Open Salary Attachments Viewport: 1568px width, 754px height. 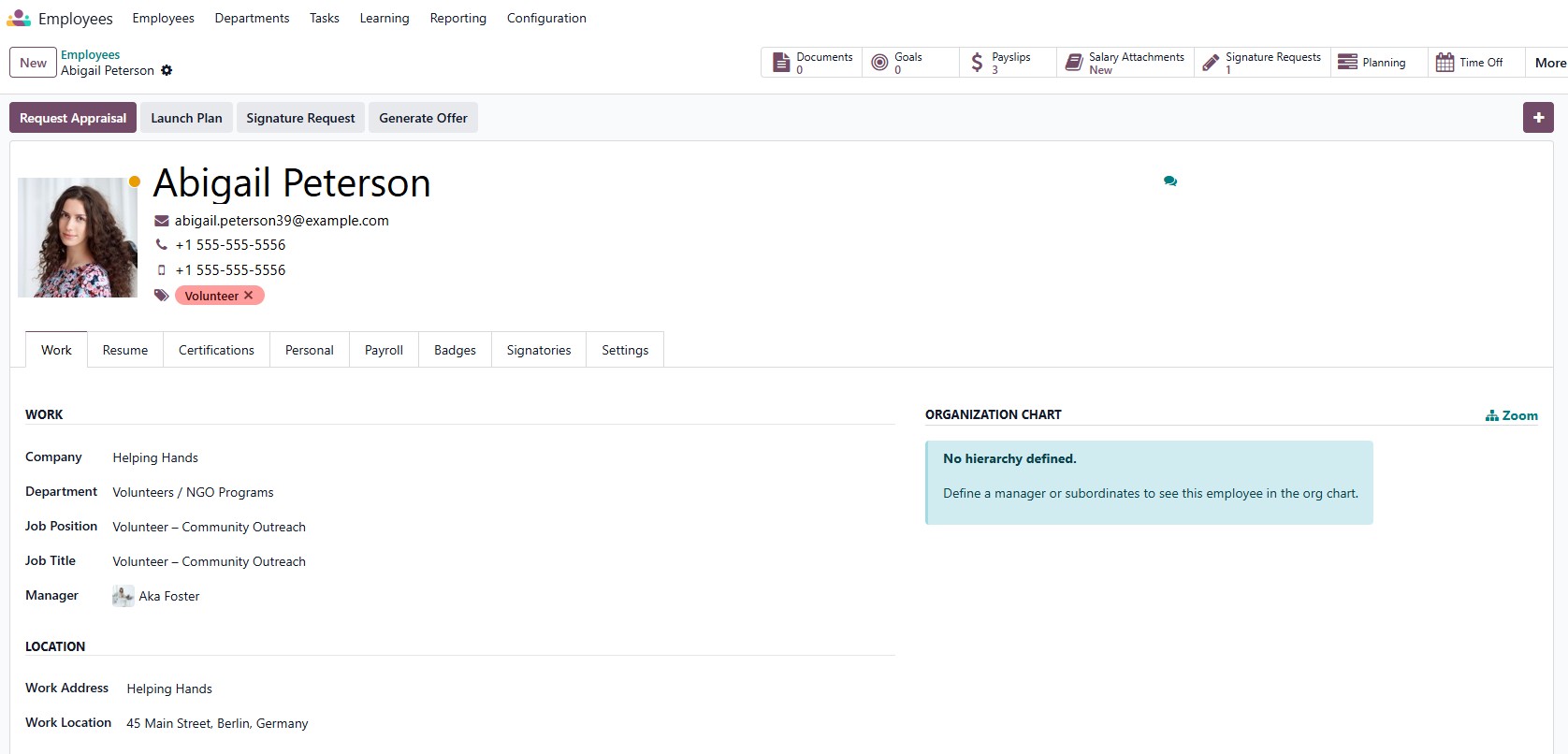(1125, 63)
